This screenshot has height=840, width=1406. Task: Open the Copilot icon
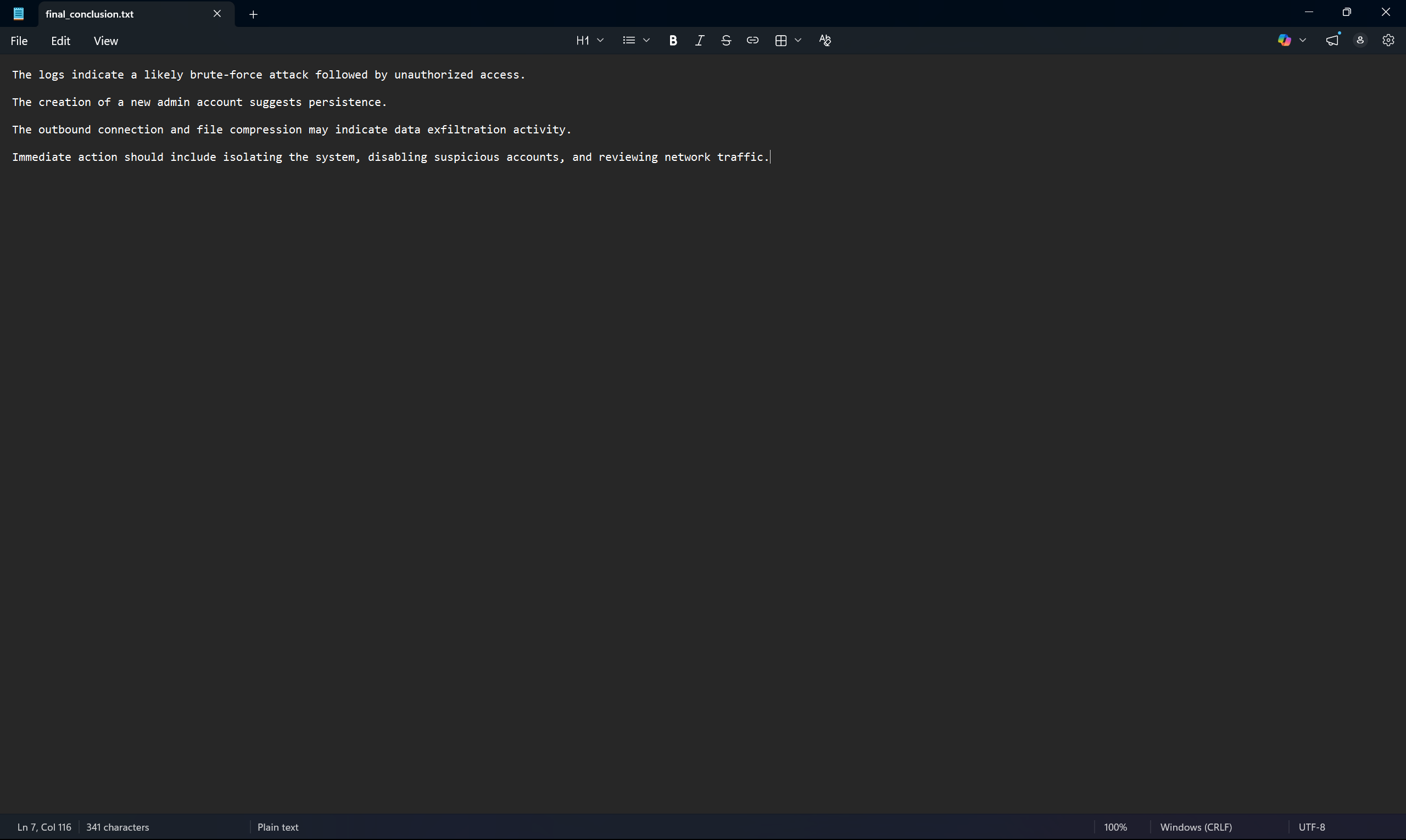click(1284, 40)
